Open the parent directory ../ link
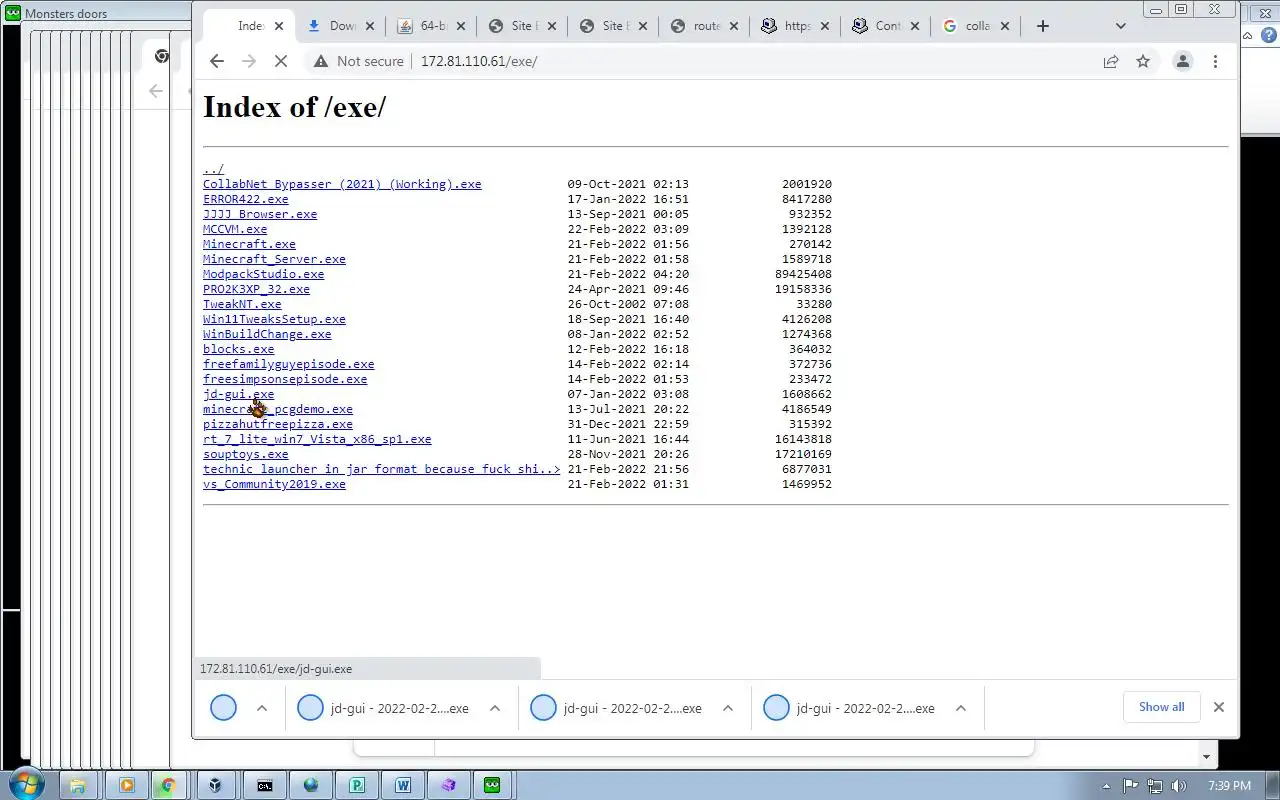The height and width of the screenshot is (800, 1280). click(213, 169)
